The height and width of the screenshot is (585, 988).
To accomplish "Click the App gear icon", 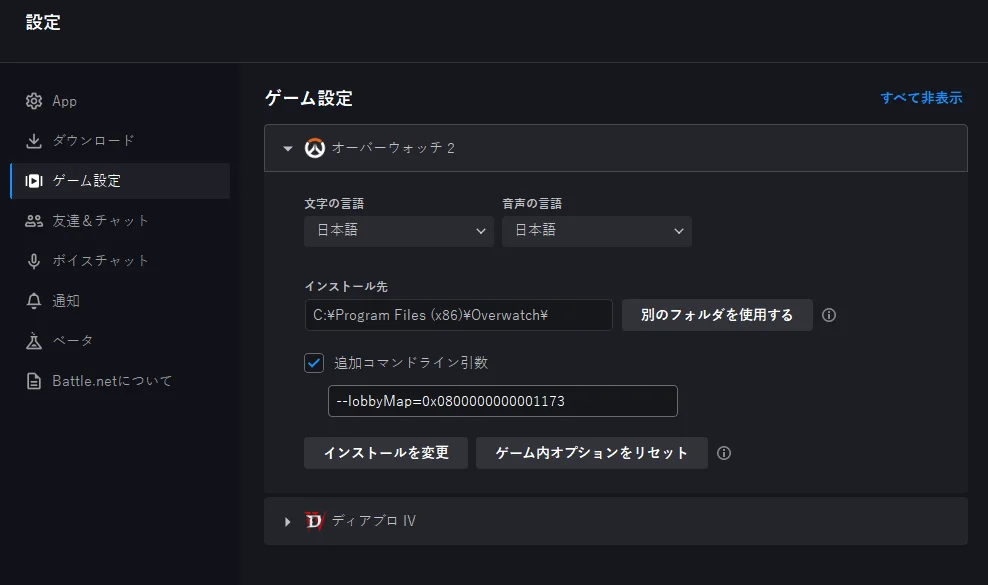I will (x=34, y=101).
